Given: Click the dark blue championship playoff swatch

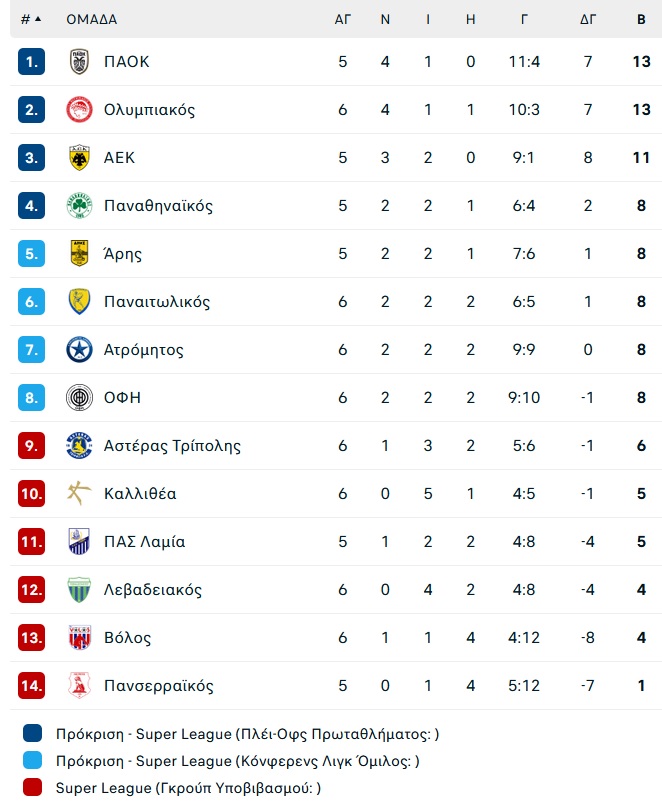Looking at the screenshot, I should (x=33, y=734).
